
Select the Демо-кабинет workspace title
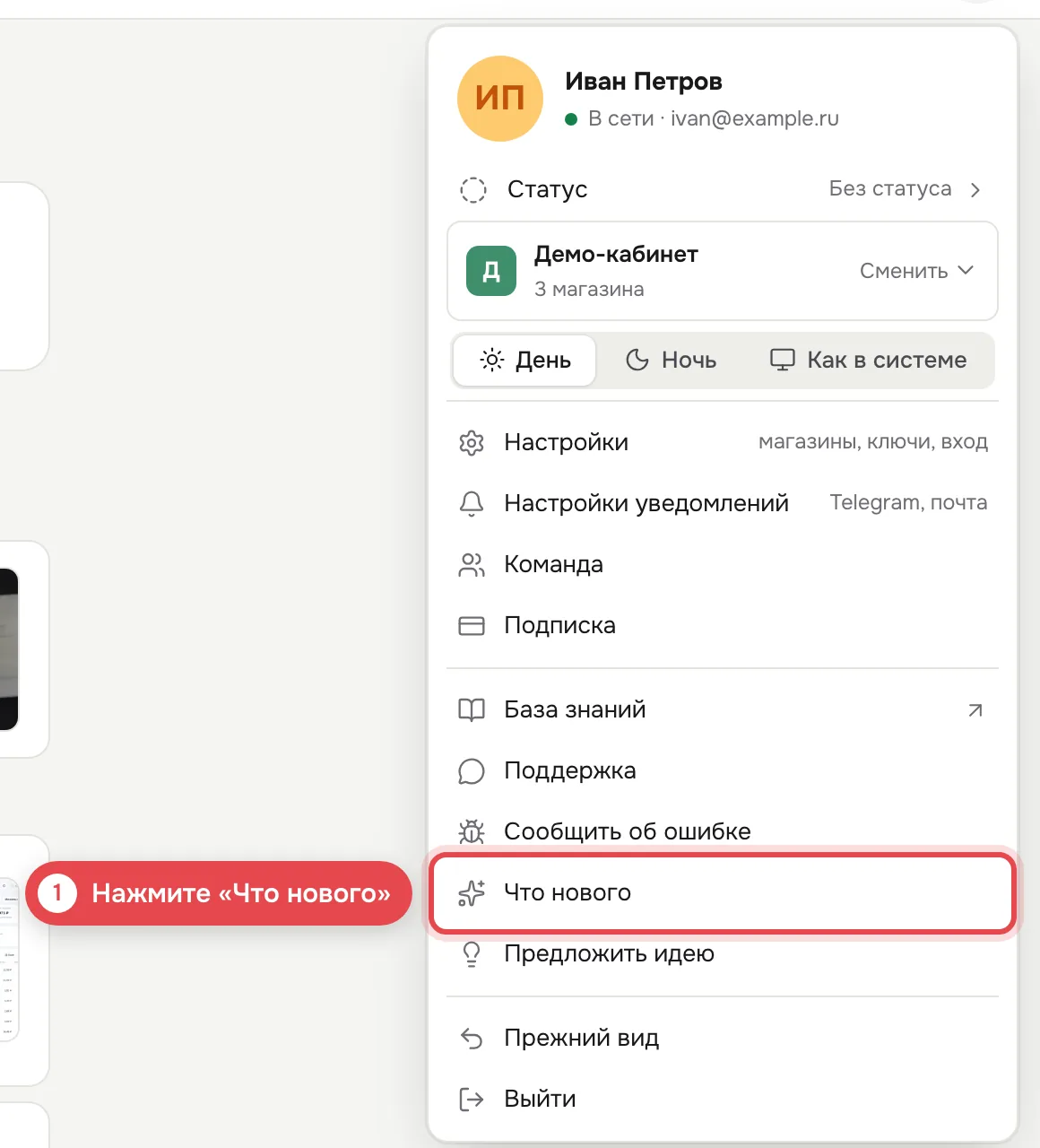tap(616, 255)
